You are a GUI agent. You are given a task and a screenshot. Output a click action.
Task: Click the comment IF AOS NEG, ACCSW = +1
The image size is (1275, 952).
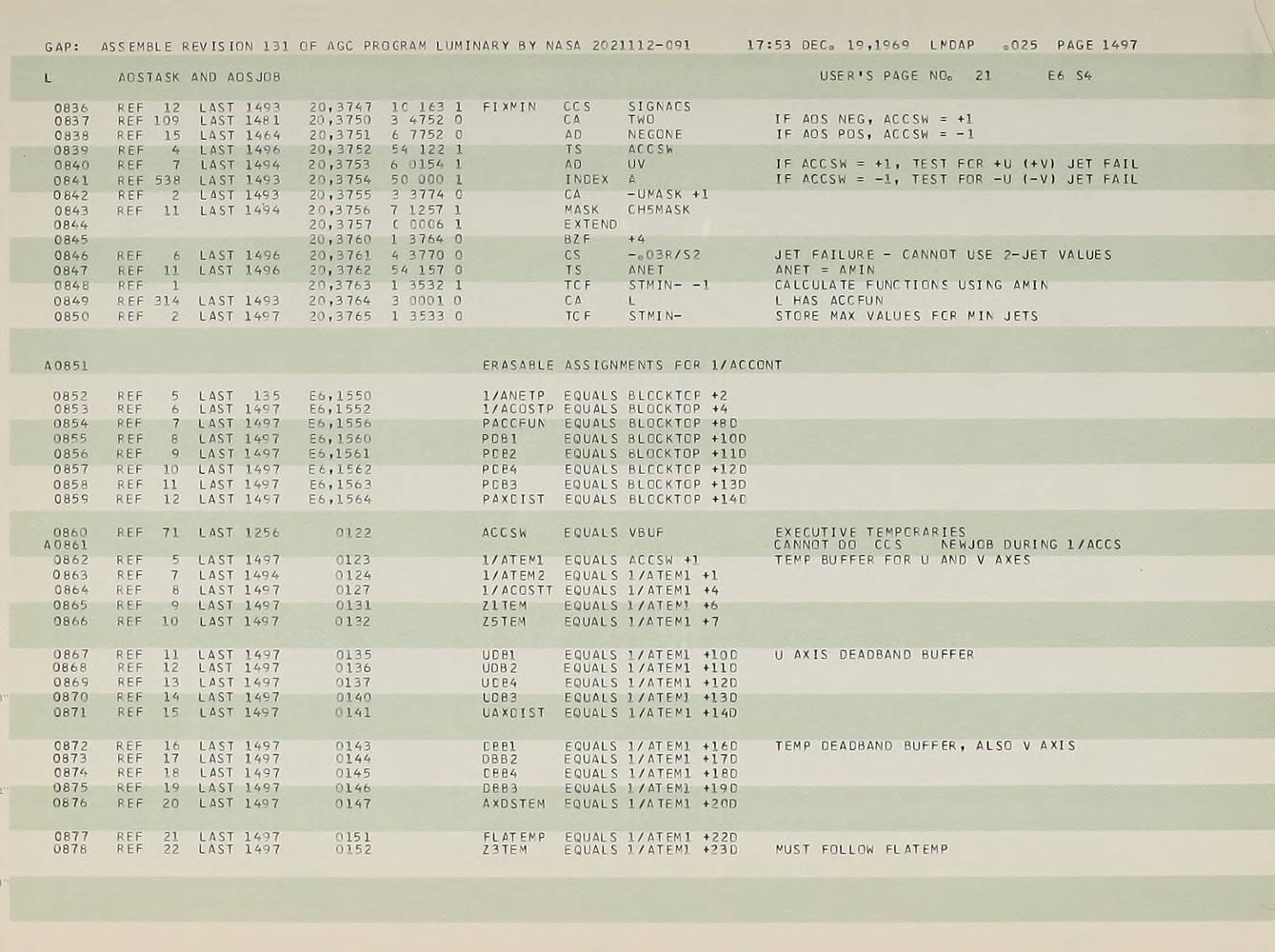click(873, 120)
